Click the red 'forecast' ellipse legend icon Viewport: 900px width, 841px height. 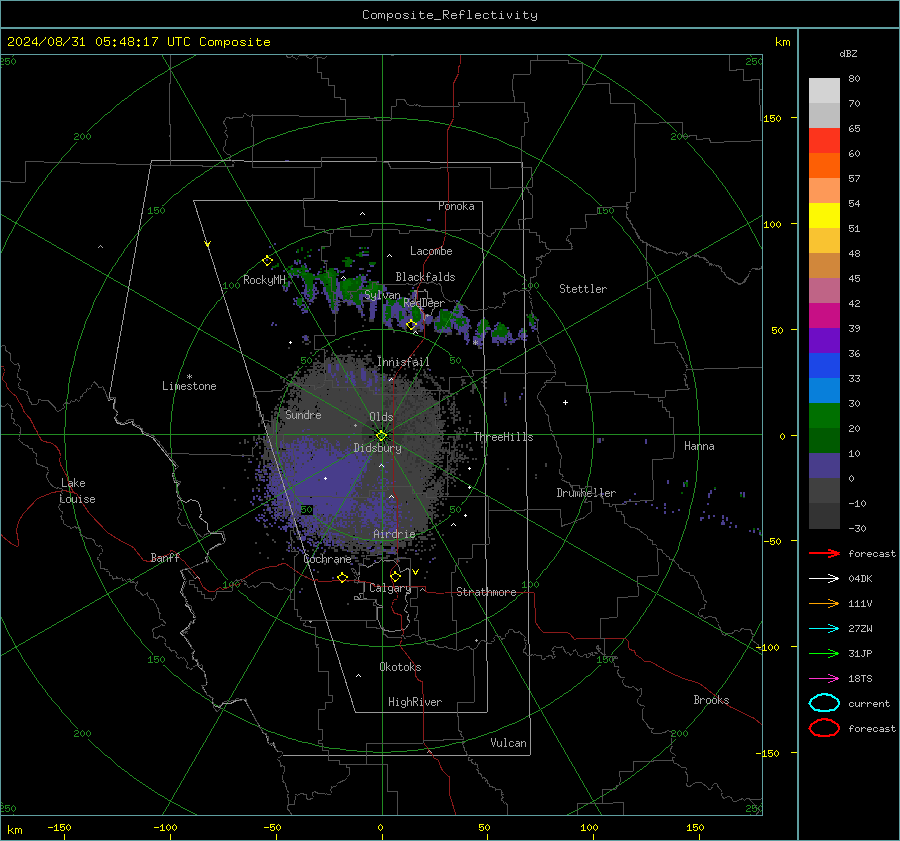click(x=824, y=728)
